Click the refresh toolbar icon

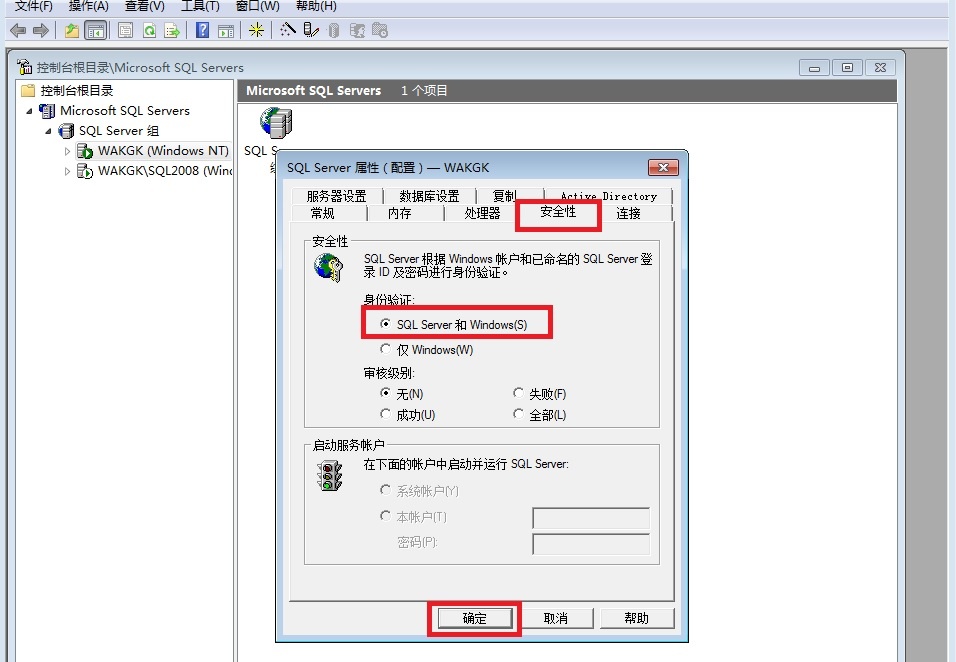coord(149,30)
